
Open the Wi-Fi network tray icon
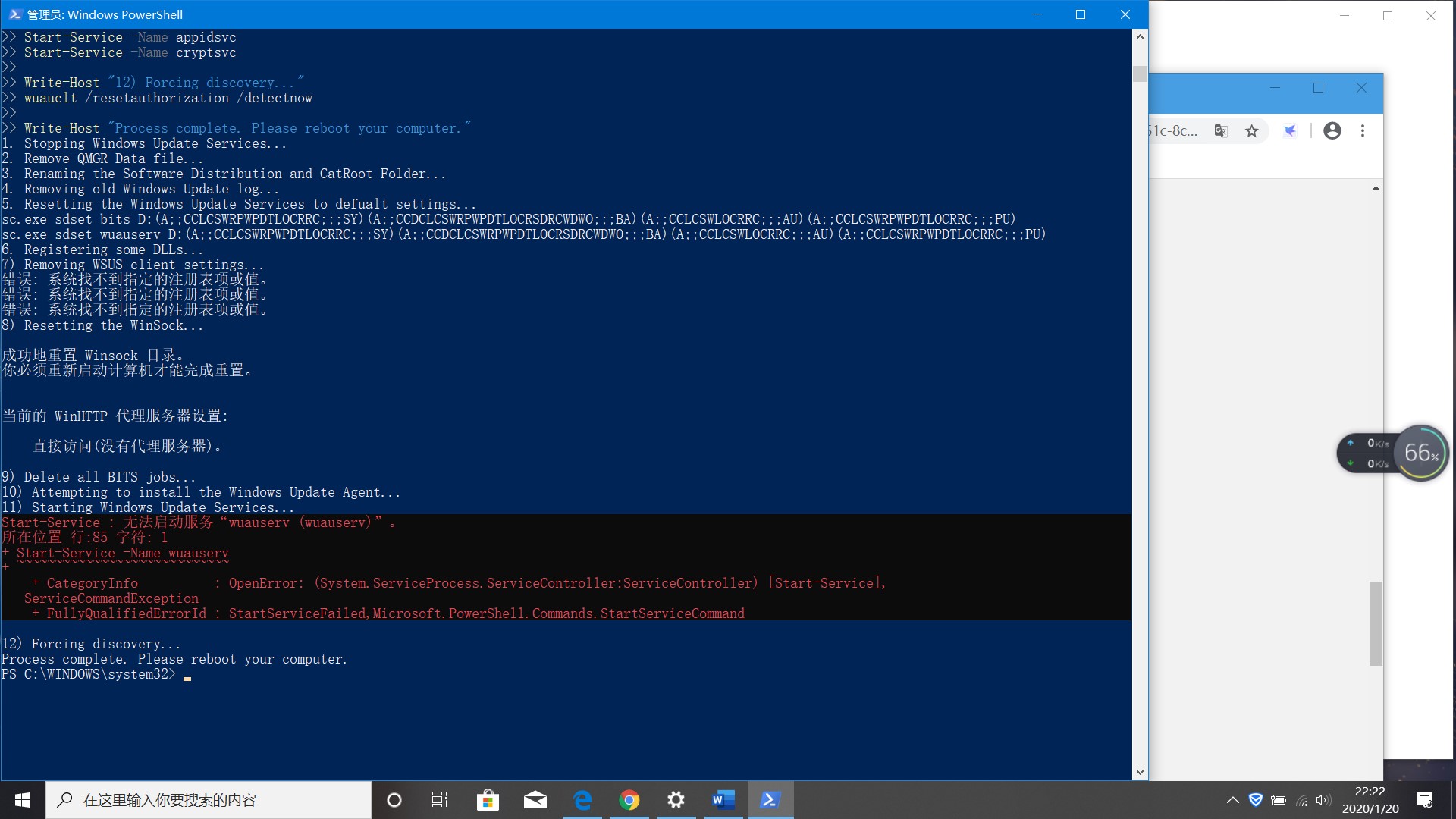click(1302, 800)
